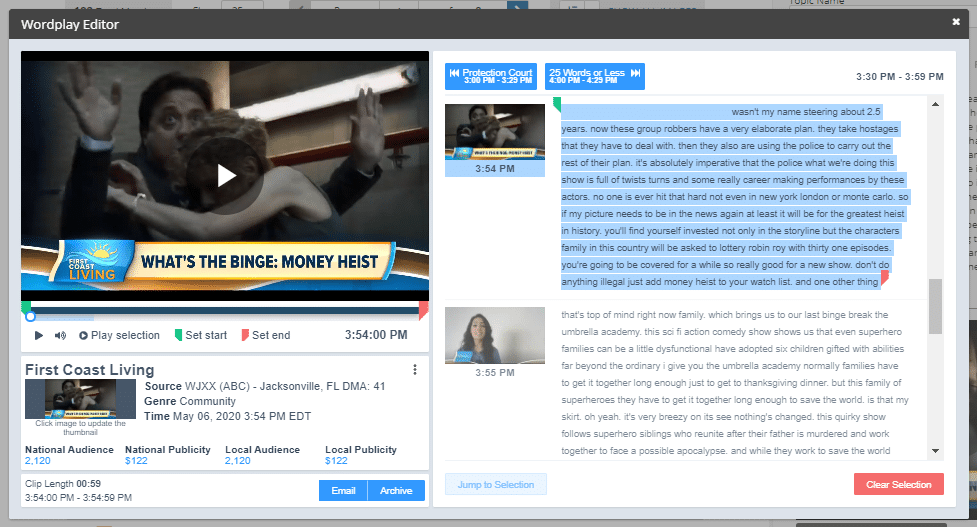Click Clear Selection button
Image resolution: width=977 pixels, height=527 pixels.
pos(898,485)
